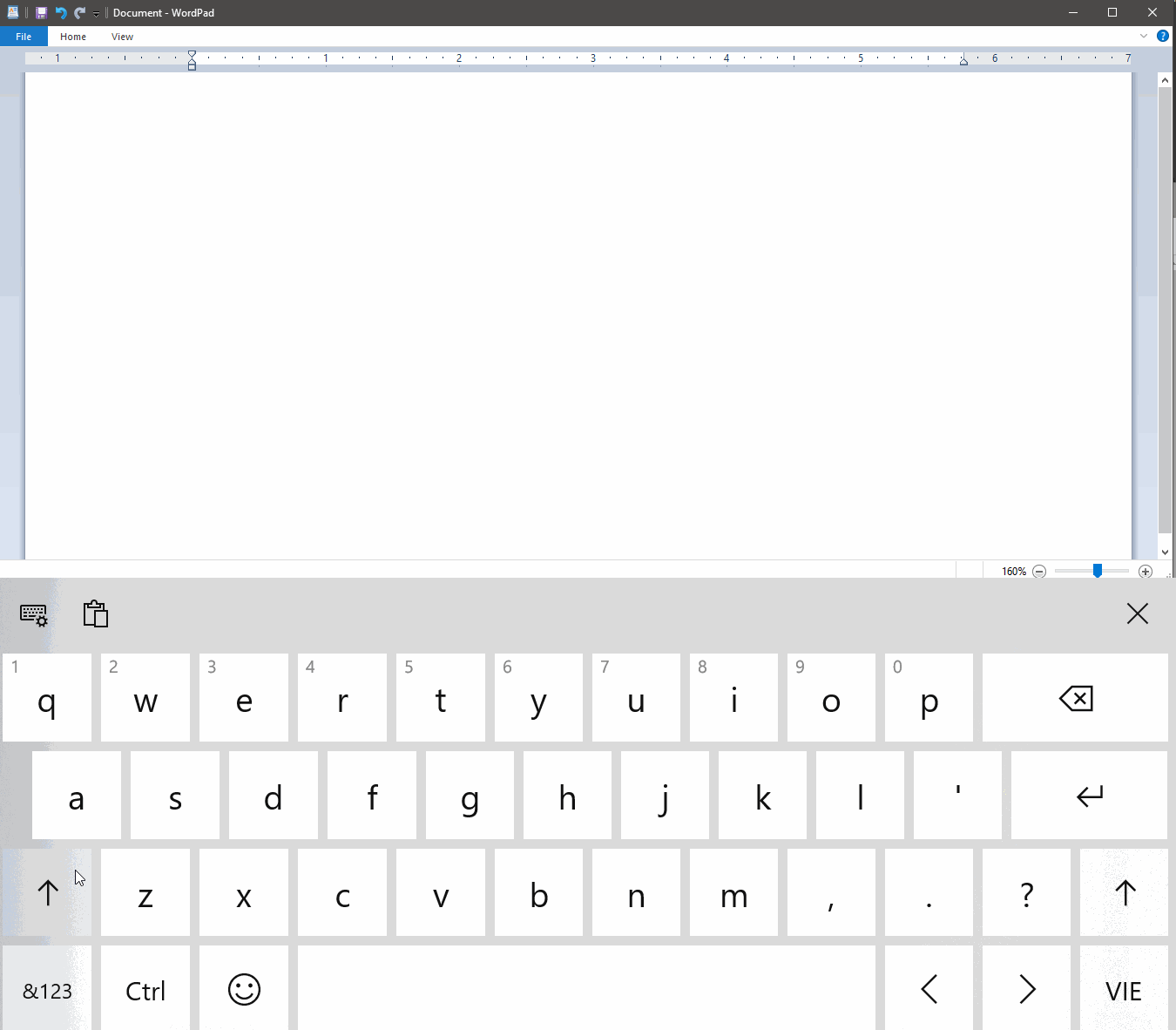Open the Customize Quick Access Toolbar dropdown

point(96,13)
